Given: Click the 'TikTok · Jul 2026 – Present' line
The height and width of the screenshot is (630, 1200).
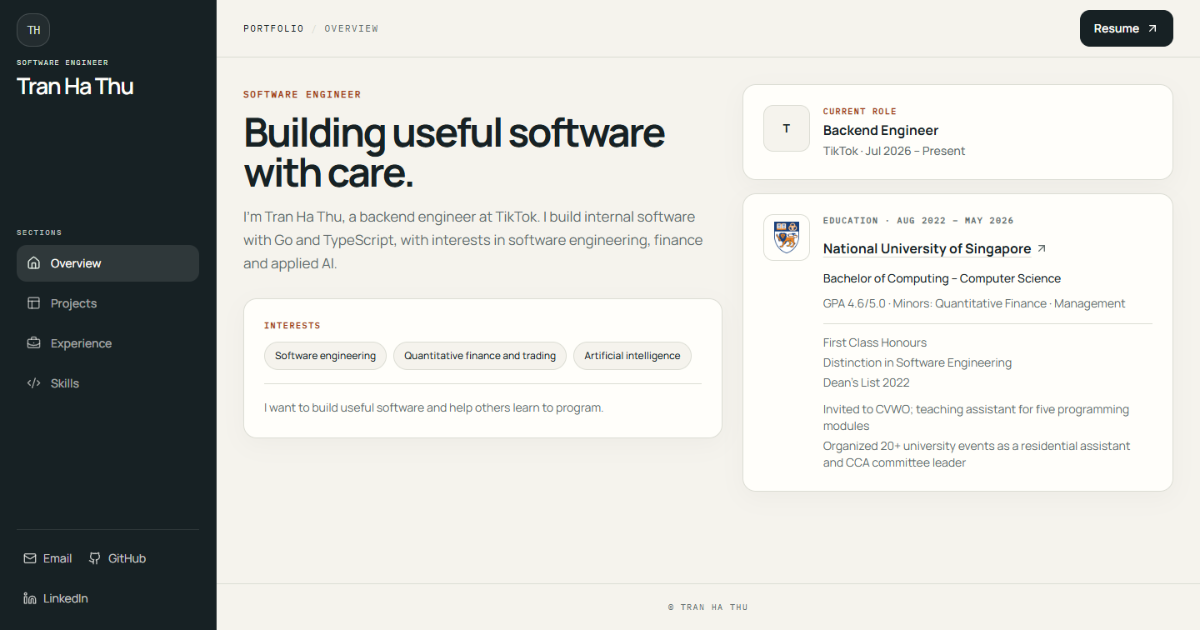Looking at the screenshot, I should [x=894, y=151].
